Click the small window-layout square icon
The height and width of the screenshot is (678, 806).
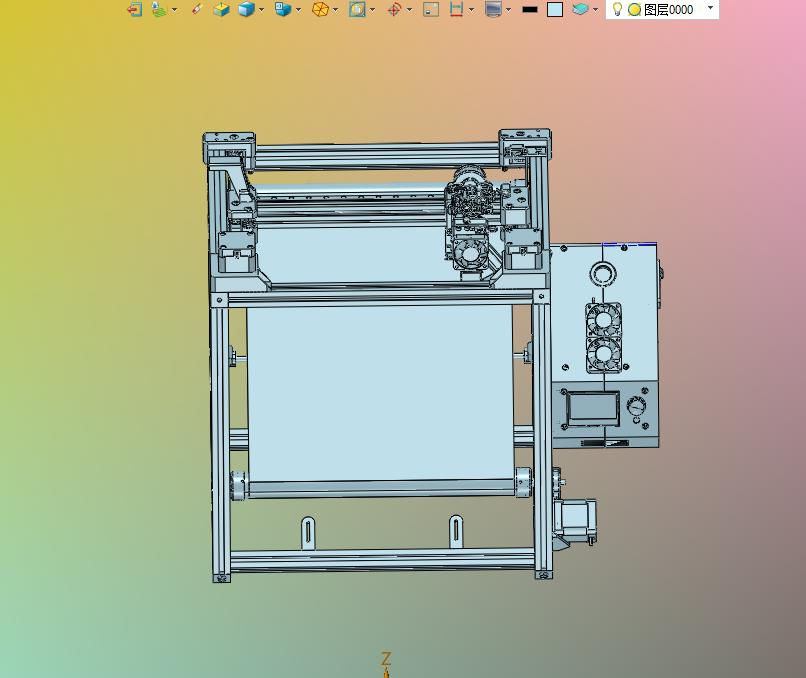coord(431,9)
